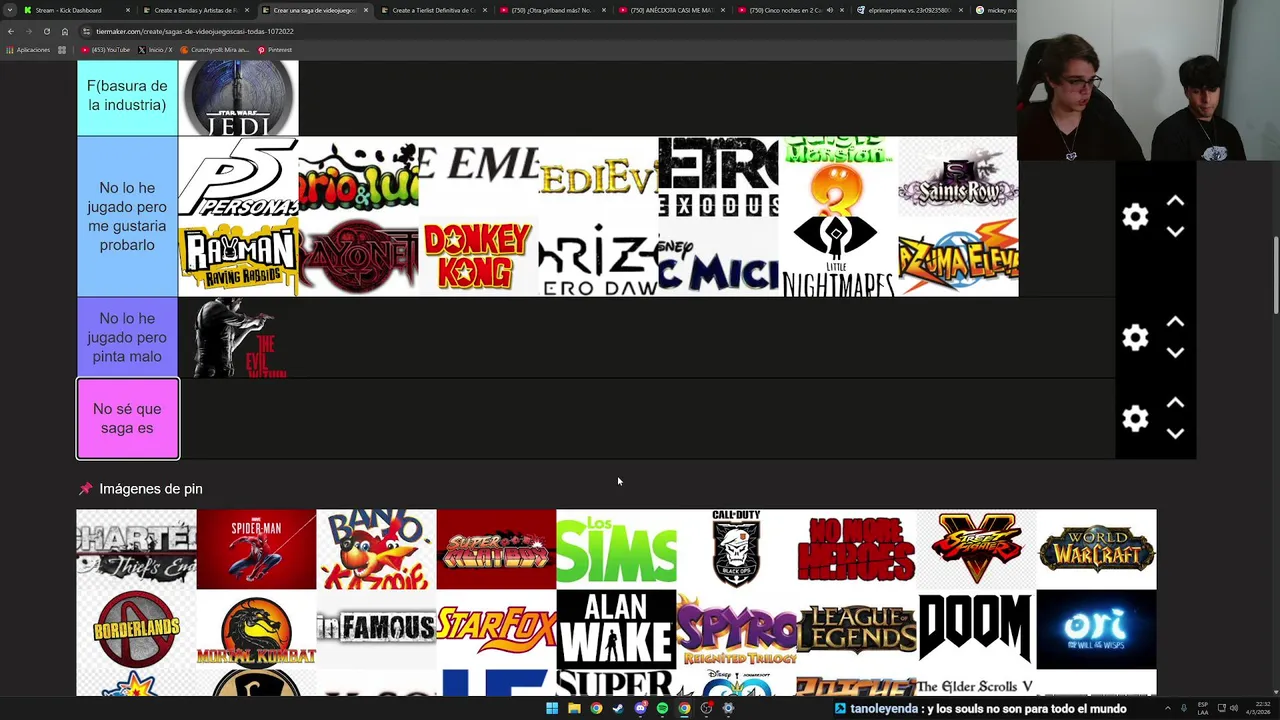Move 'pinta malo' row up with arrow
The width and height of the screenshot is (1280, 720).
point(1175,323)
